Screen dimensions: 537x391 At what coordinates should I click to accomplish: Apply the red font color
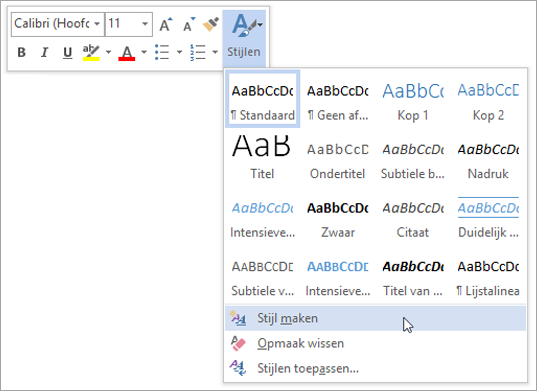point(127,53)
